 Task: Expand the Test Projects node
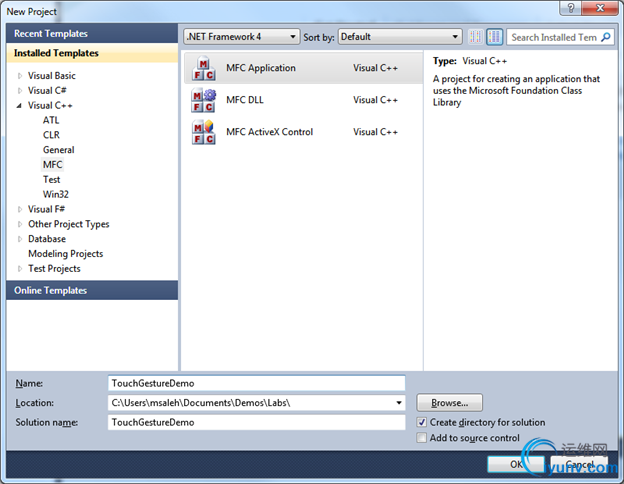click(x=20, y=269)
